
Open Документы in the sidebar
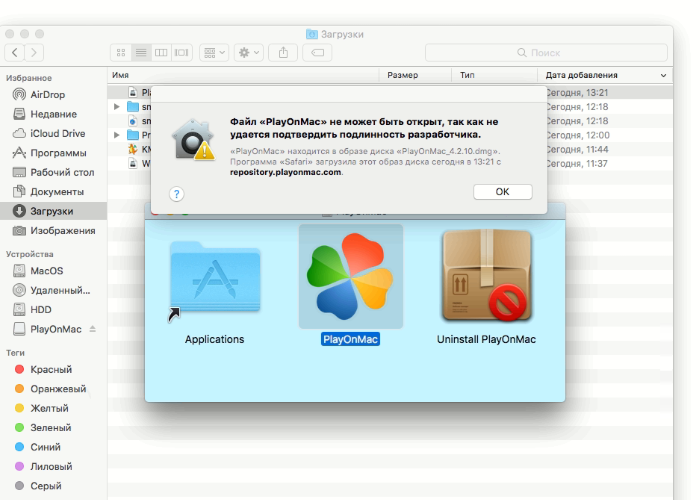54,192
